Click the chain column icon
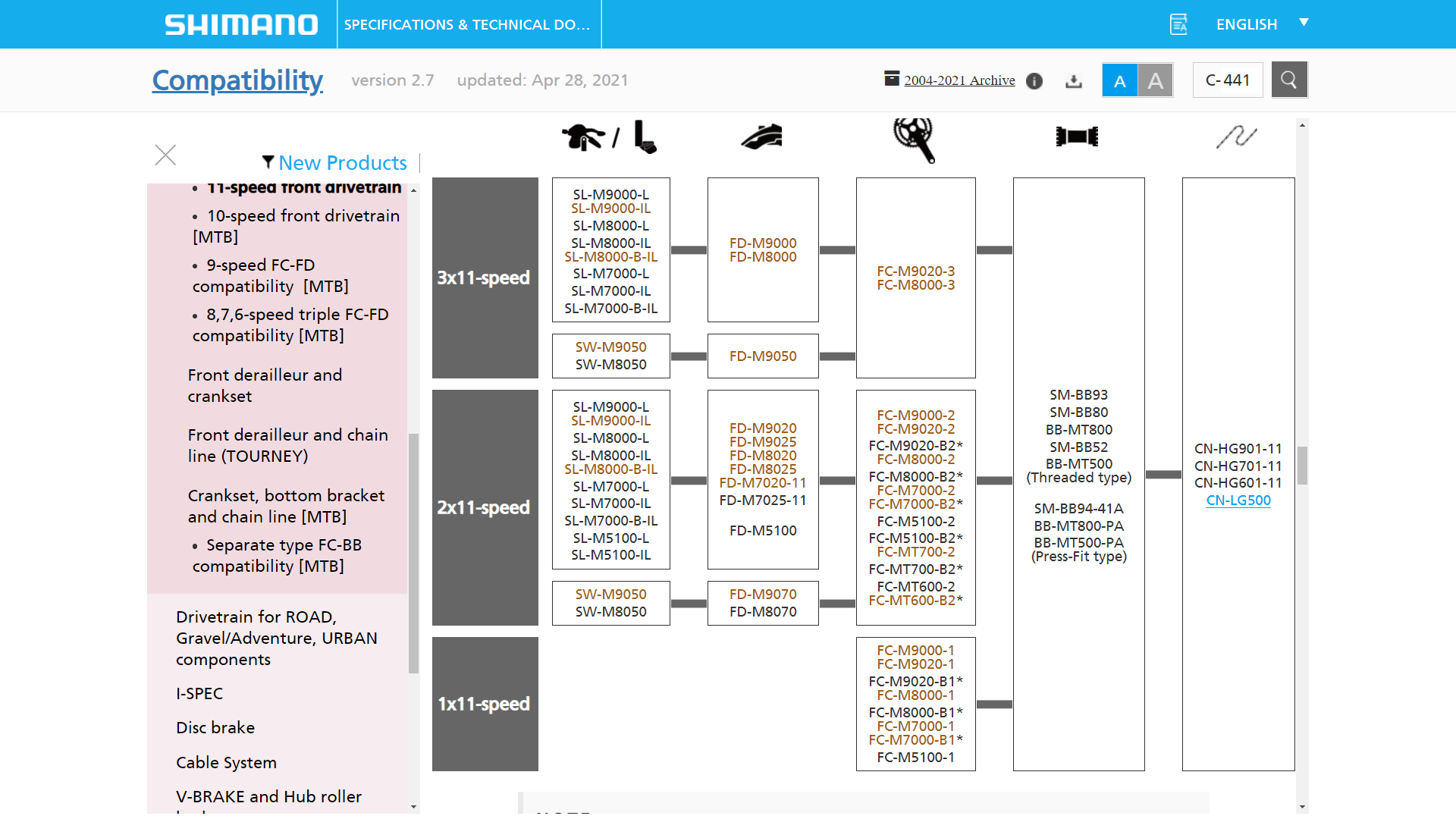The width and height of the screenshot is (1456, 819). pyautogui.click(x=1237, y=136)
